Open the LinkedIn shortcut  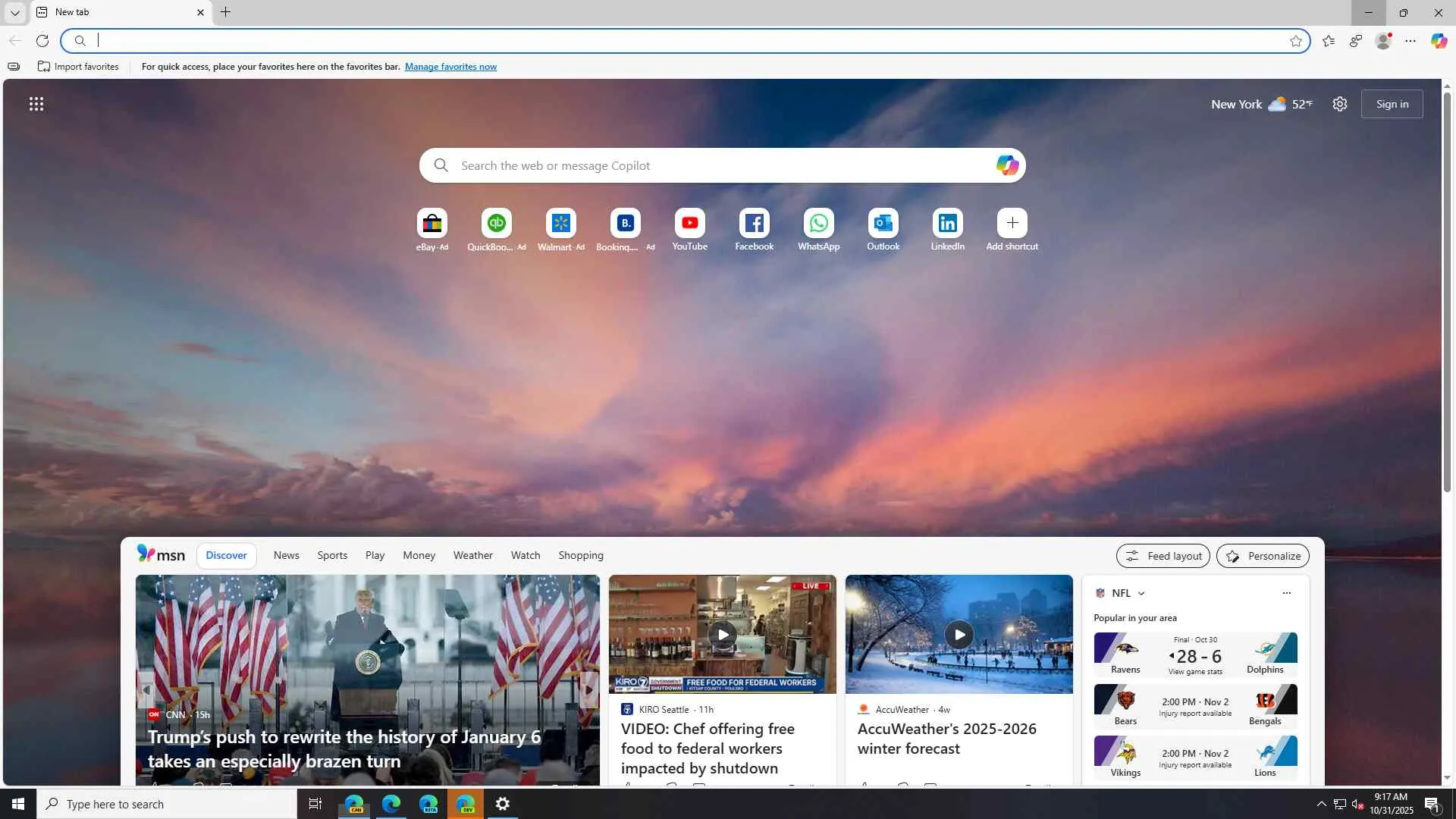[947, 223]
